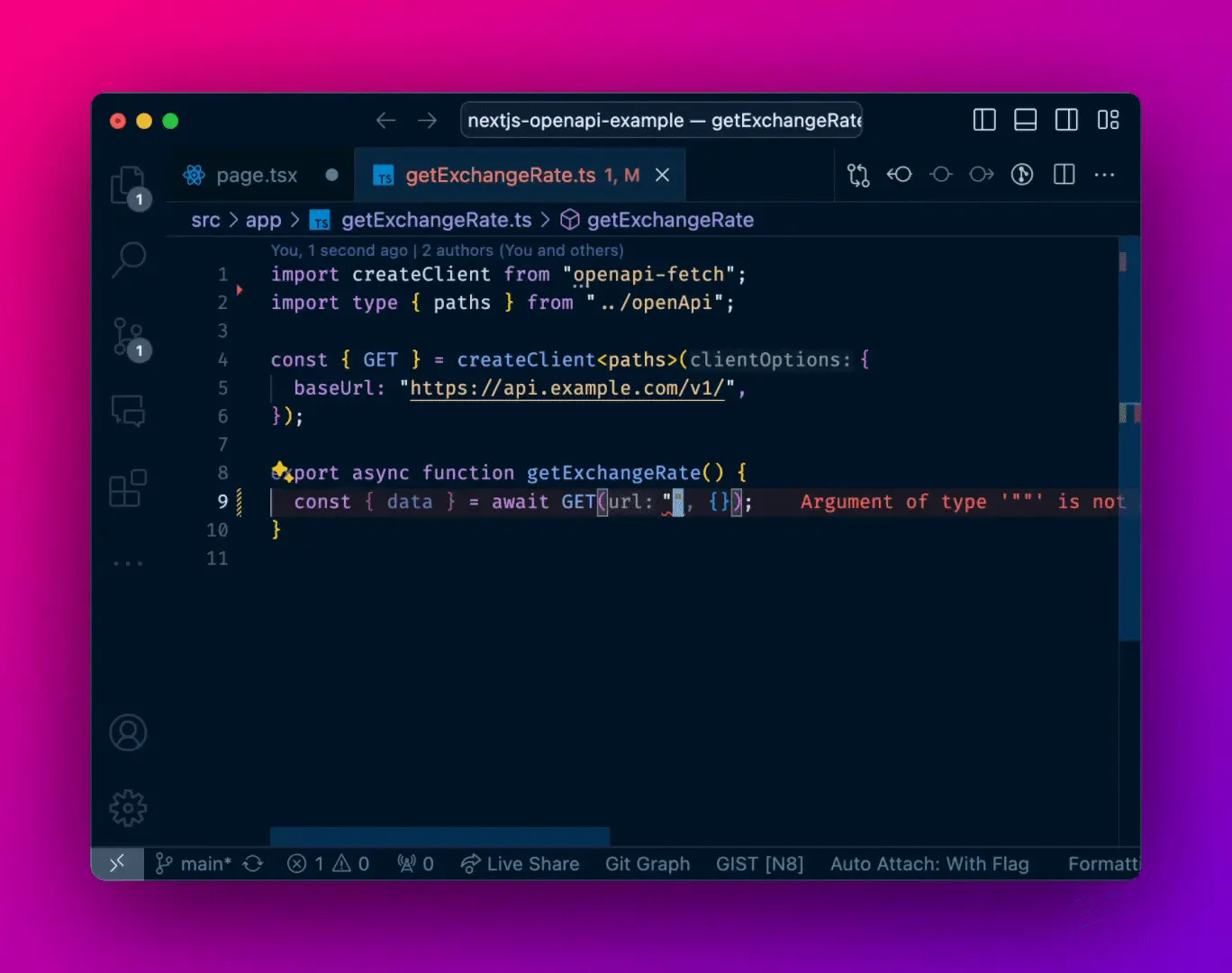Screen dimensions: 1232x973
Task: Open Git Graph from status bar
Action: click(648, 864)
